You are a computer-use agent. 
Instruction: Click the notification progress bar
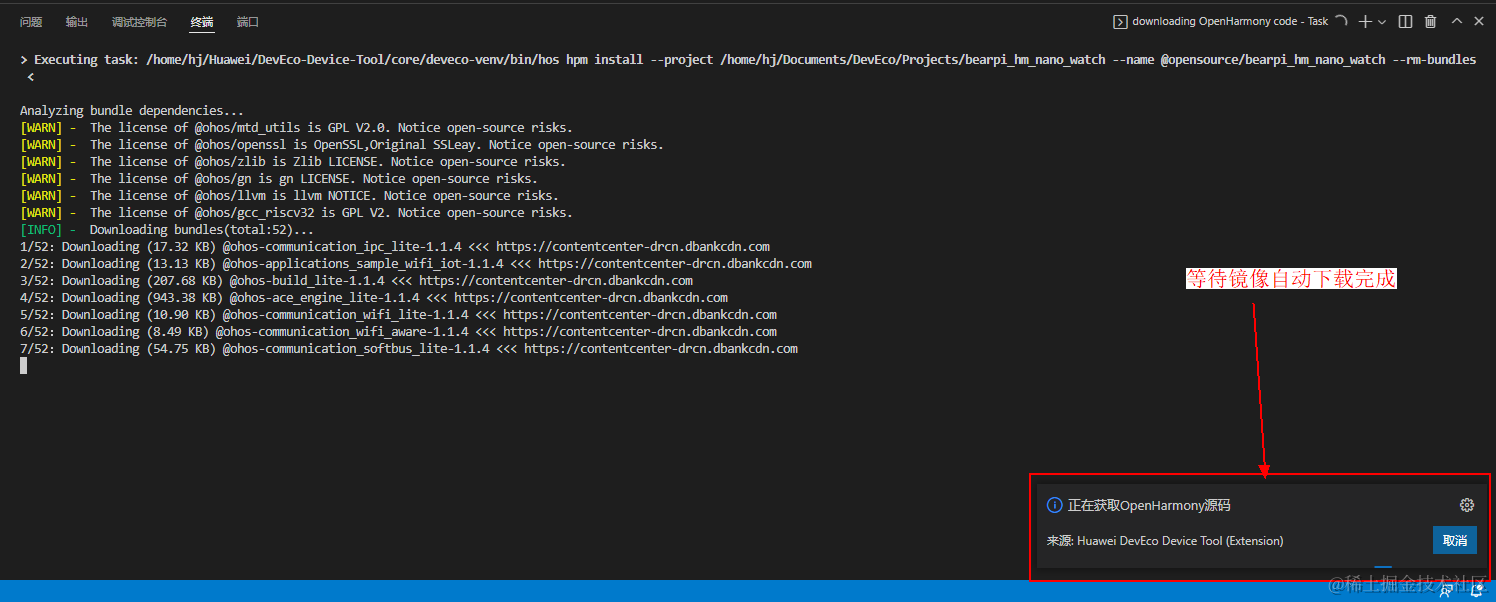point(1383,567)
